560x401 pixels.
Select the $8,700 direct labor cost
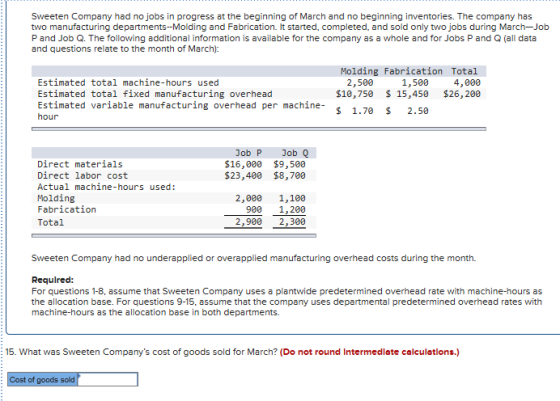290,176
